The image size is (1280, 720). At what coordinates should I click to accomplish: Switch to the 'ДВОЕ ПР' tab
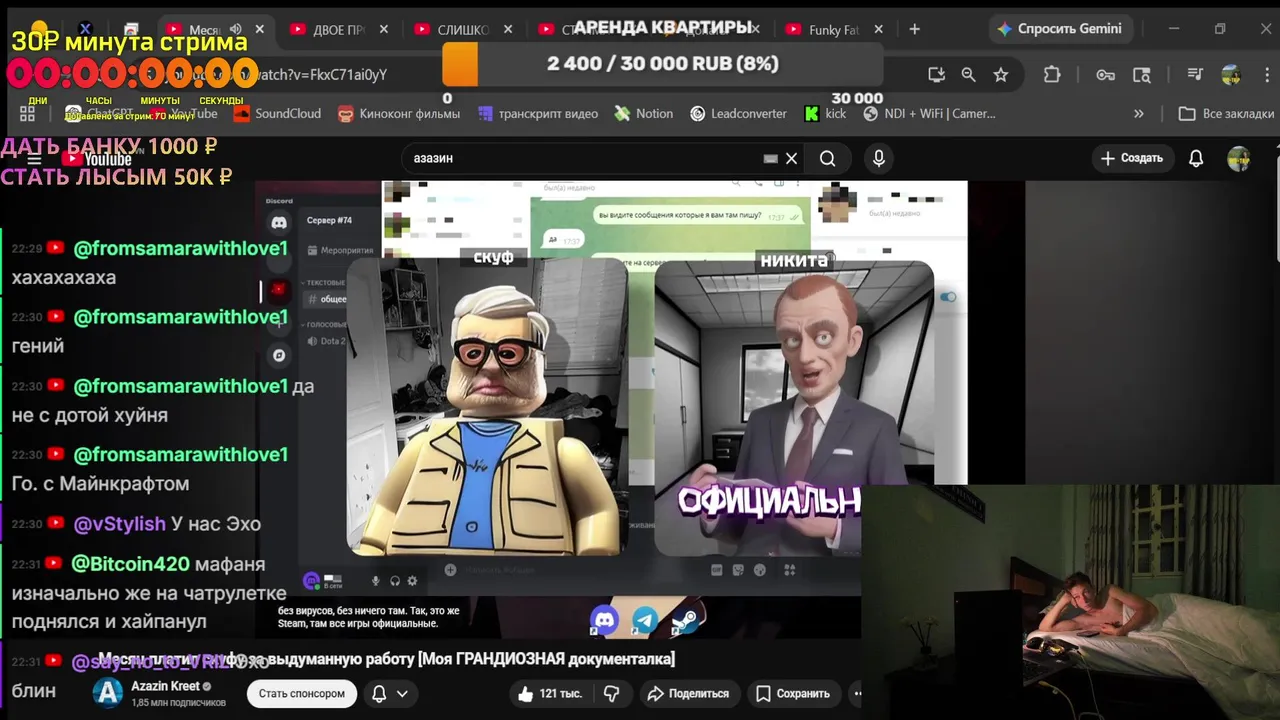click(x=338, y=29)
